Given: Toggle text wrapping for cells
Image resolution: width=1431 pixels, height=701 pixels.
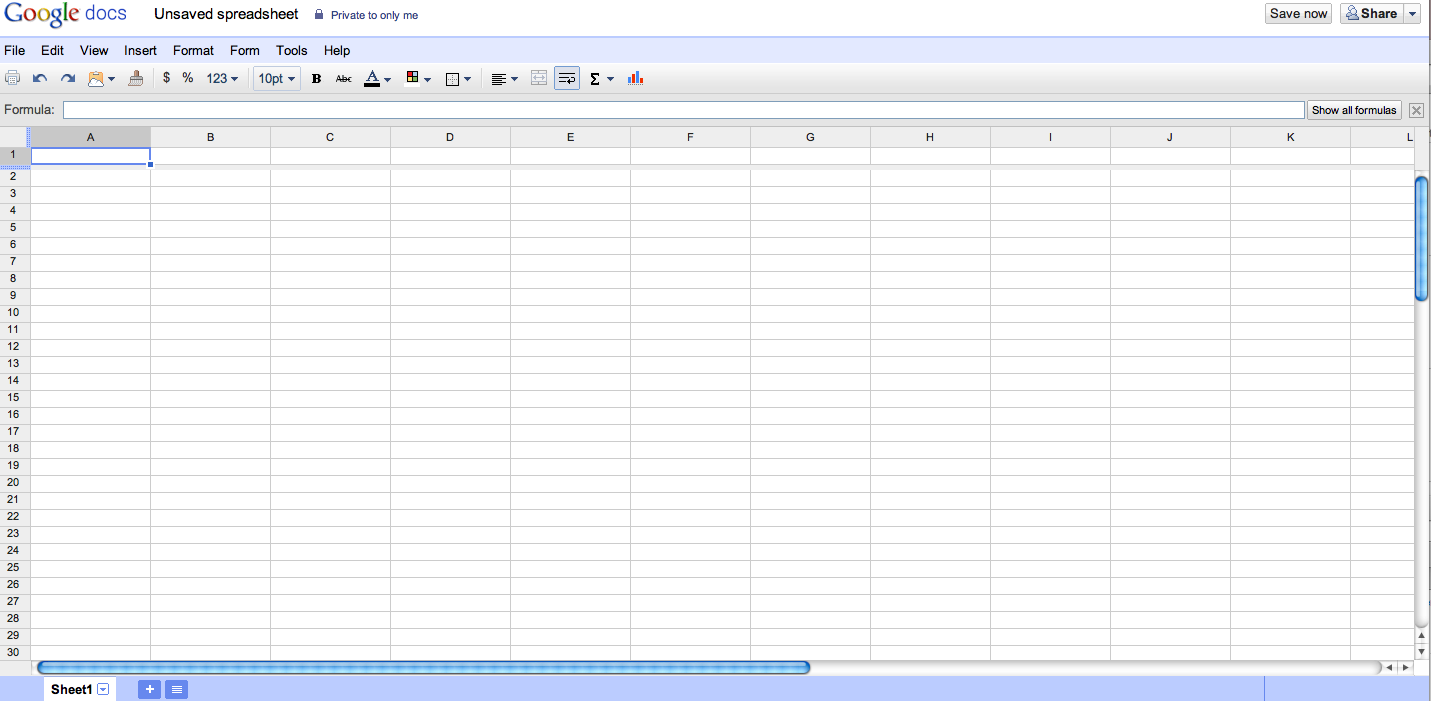Looking at the screenshot, I should tap(567, 78).
